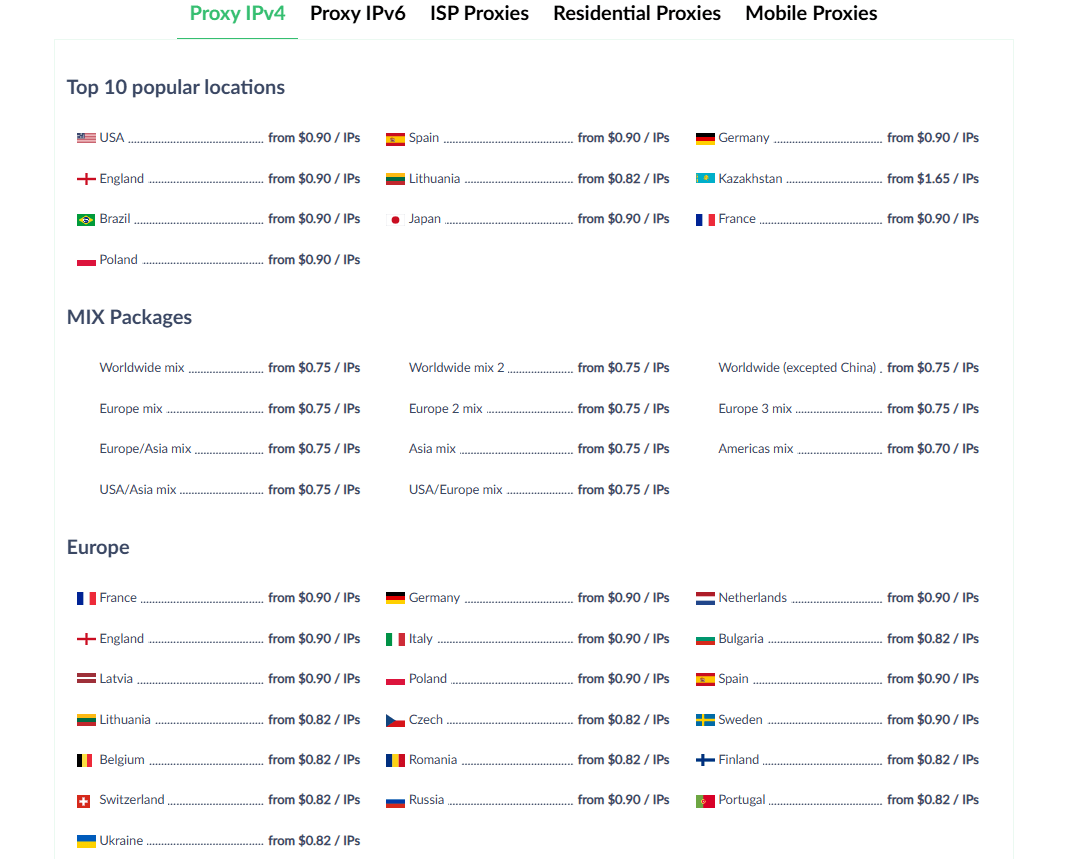Select the USA/Europe mix package
Screen dimensions: 1074x859
(456, 490)
